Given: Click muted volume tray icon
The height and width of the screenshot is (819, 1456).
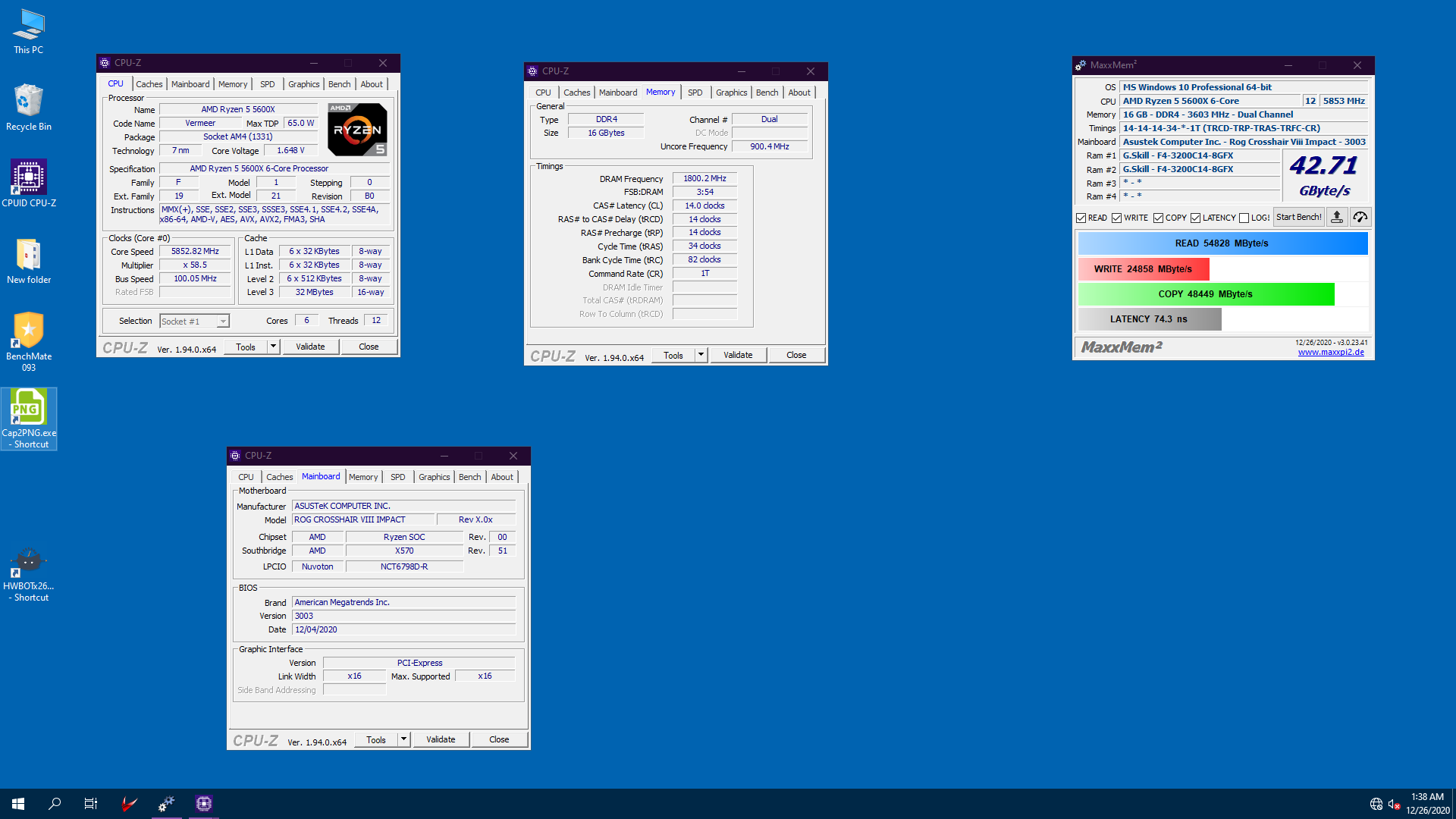Looking at the screenshot, I should click(x=1394, y=804).
